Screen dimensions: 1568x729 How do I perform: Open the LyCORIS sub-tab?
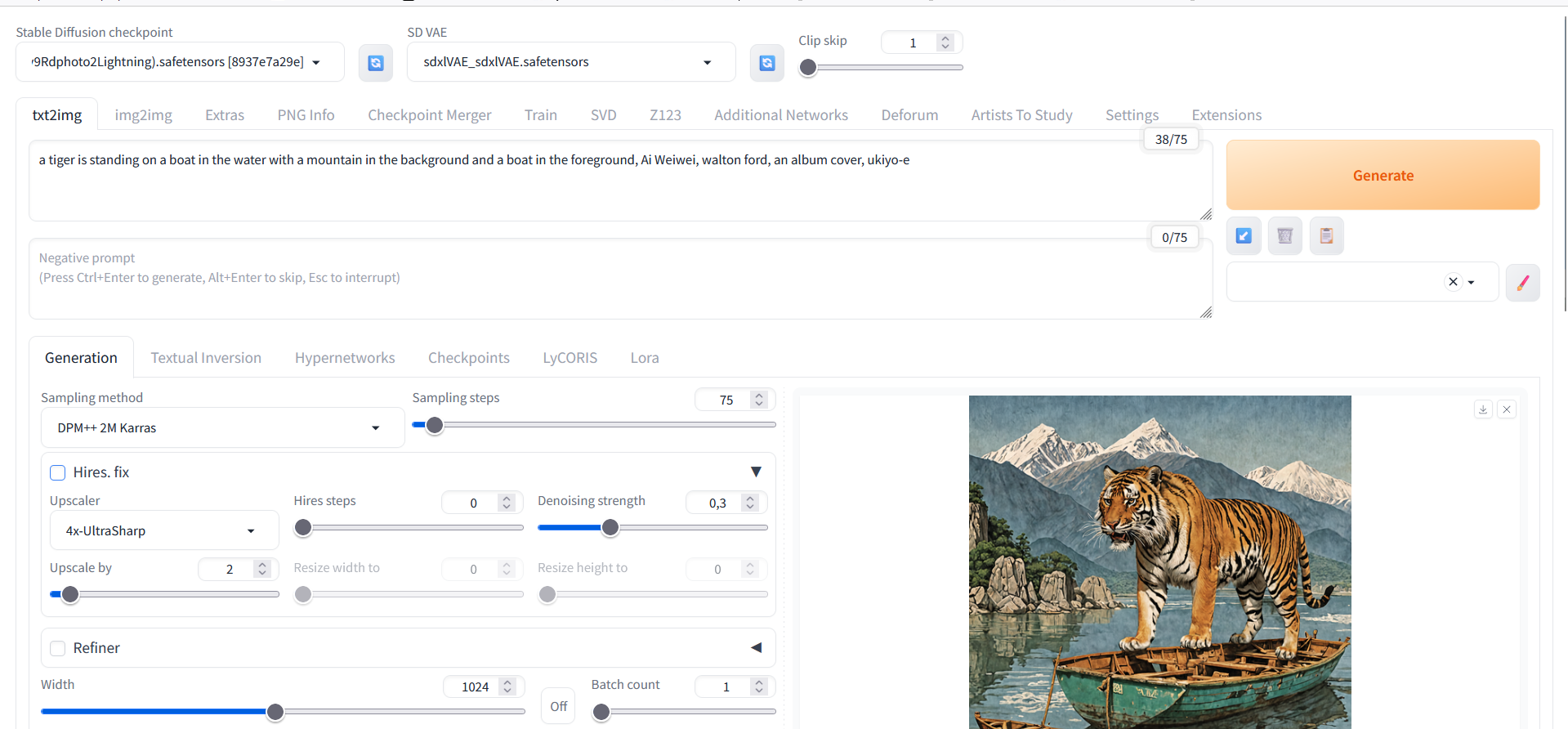570,358
